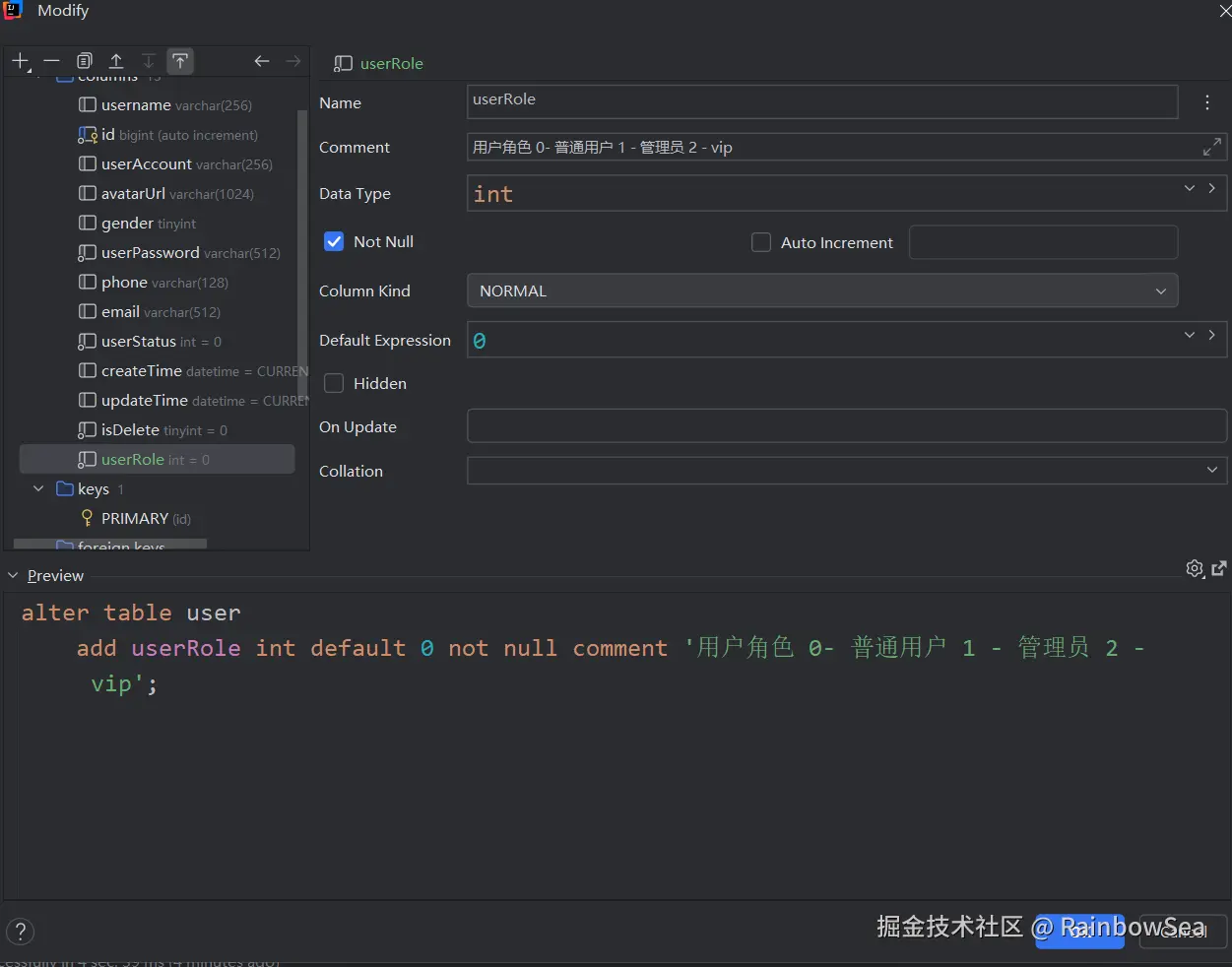Click the move up arrow icon

pos(116,61)
